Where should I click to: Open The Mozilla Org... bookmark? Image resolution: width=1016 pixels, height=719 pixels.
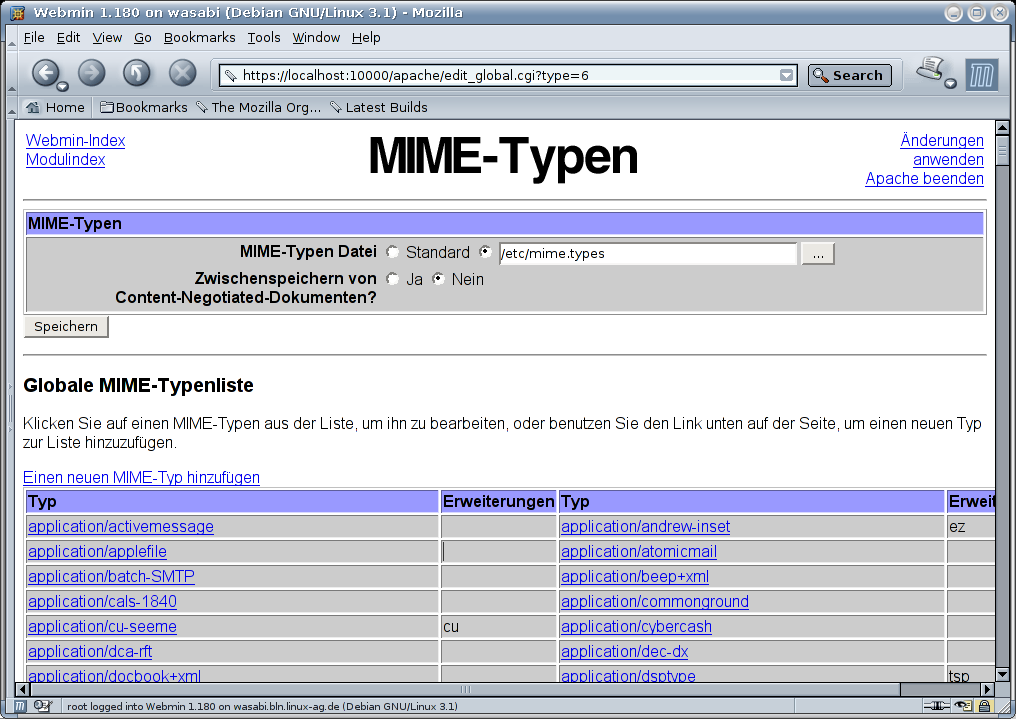point(259,108)
